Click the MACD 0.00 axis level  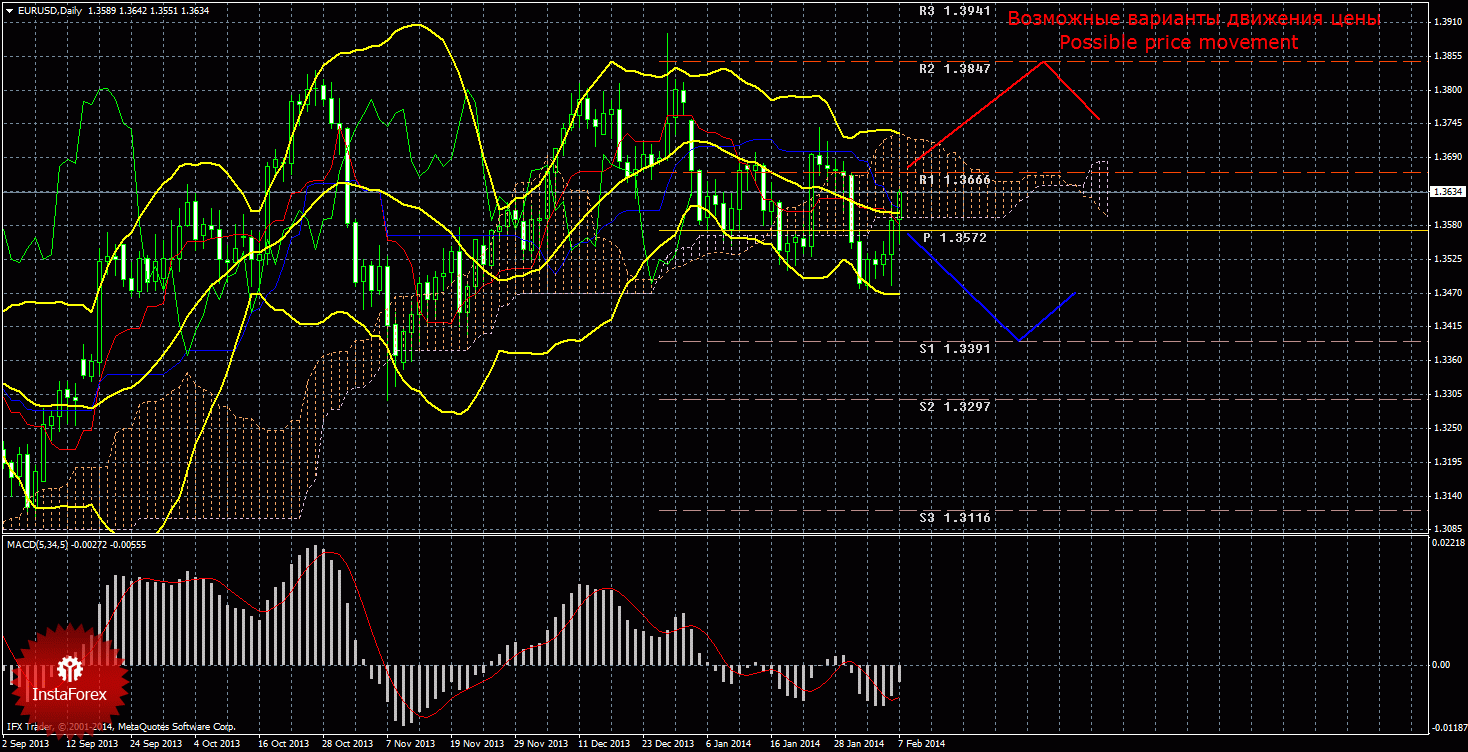click(x=1442, y=665)
